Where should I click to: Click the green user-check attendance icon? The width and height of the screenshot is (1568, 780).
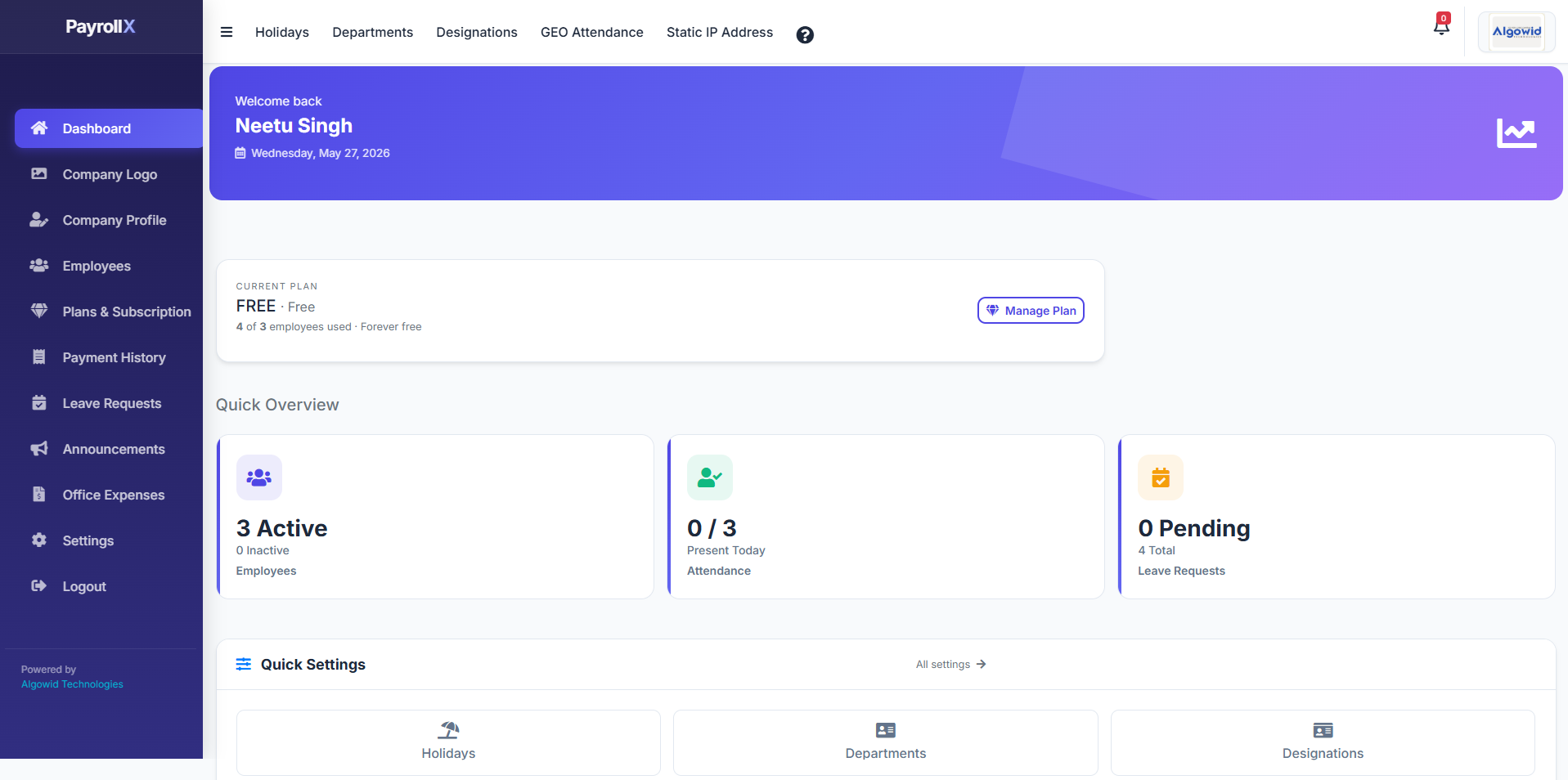pyautogui.click(x=710, y=477)
